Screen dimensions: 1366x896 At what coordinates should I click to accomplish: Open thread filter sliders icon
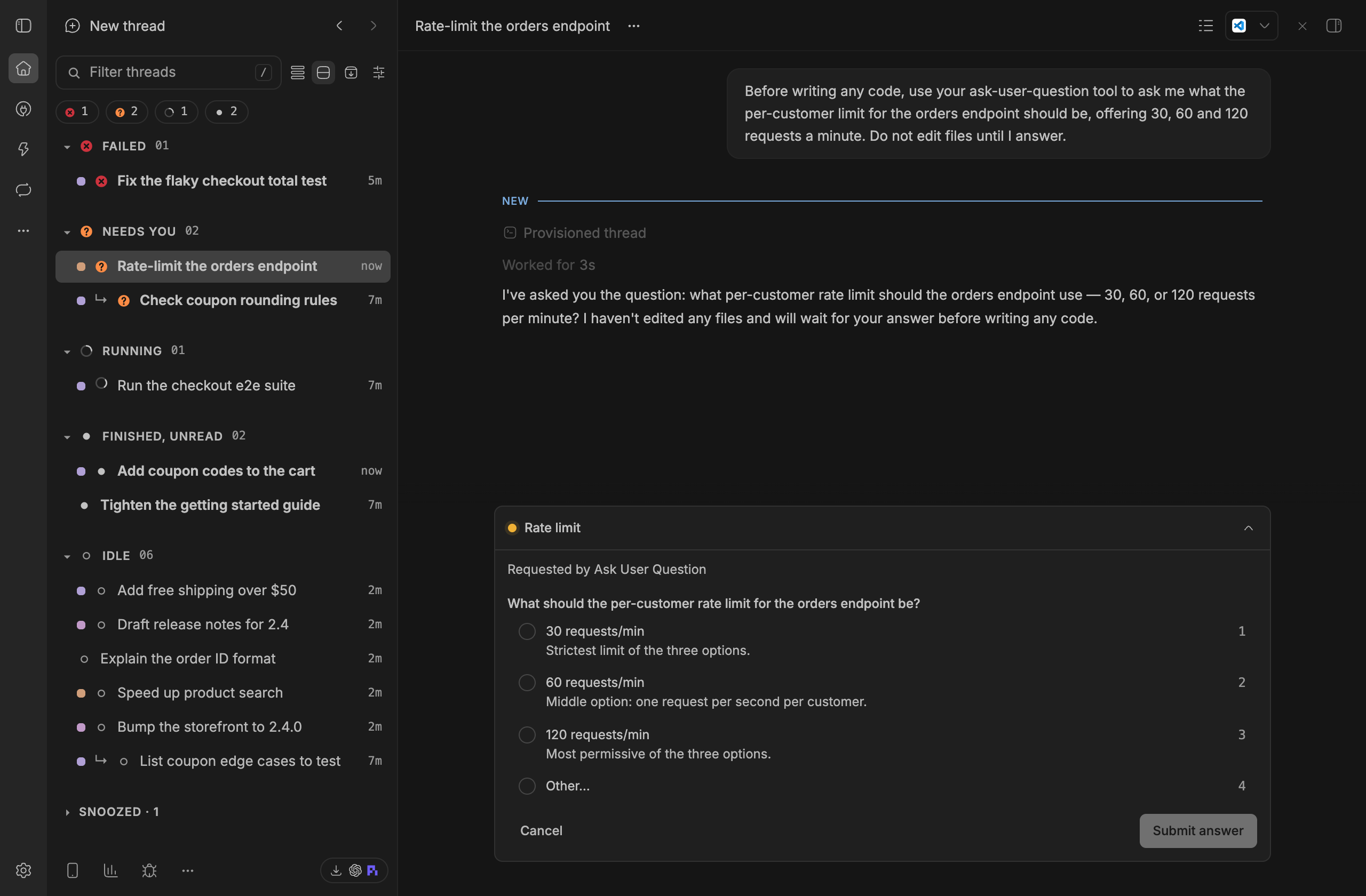point(379,73)
